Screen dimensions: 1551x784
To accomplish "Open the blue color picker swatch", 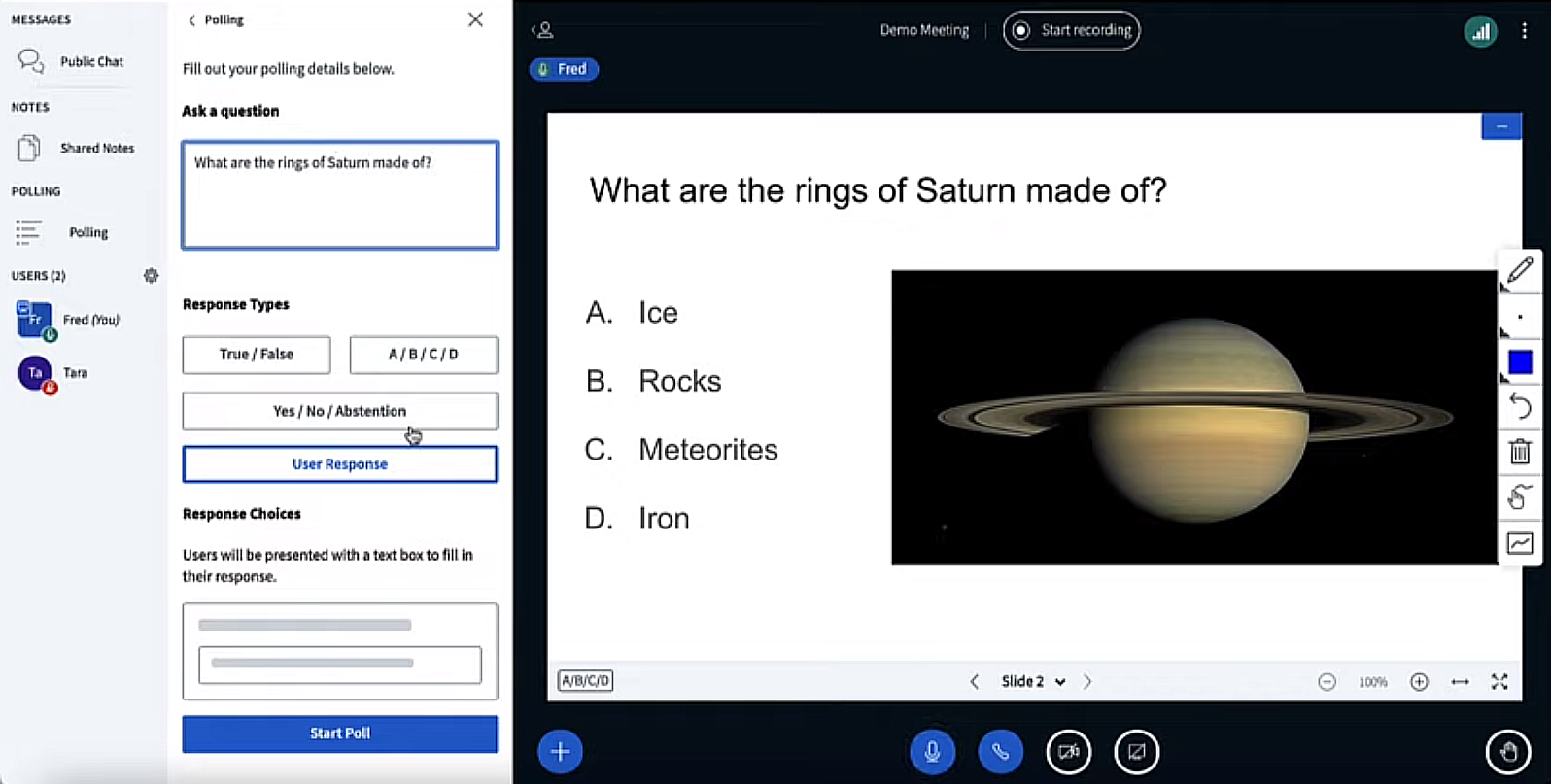I will coord(1520,362).
